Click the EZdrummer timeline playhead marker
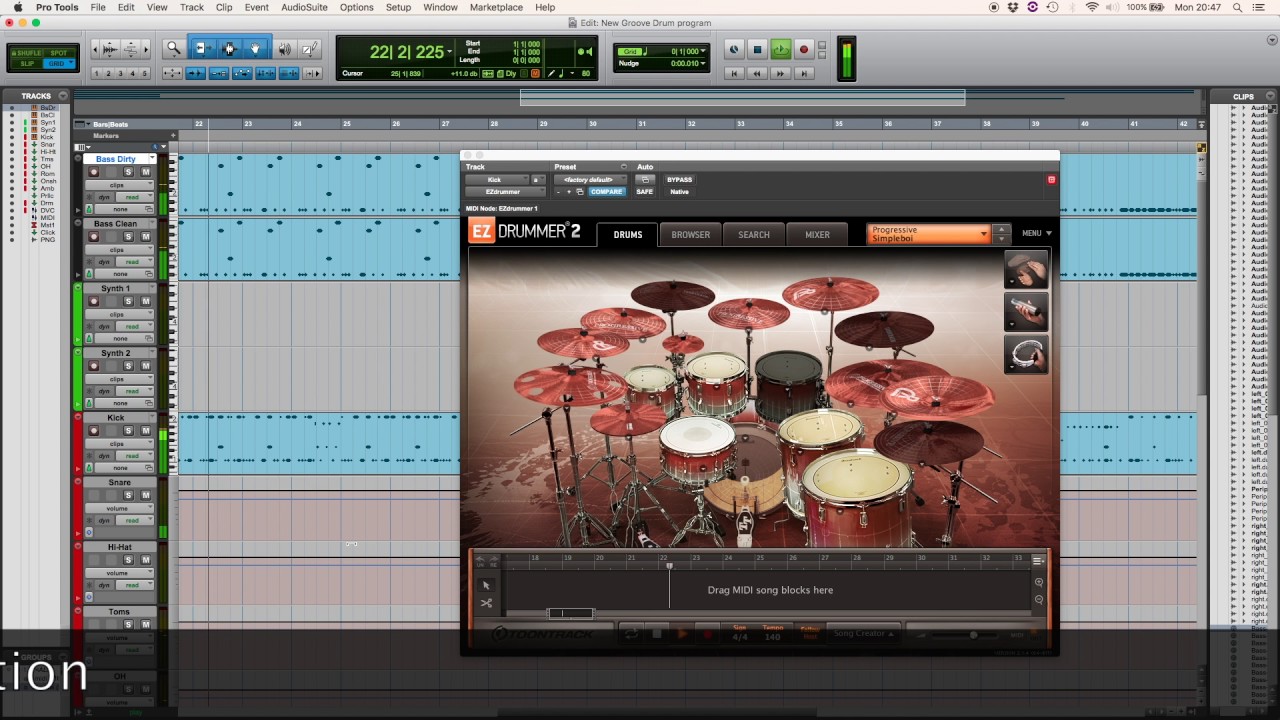Screen dimensions: 1280x720 669,566
